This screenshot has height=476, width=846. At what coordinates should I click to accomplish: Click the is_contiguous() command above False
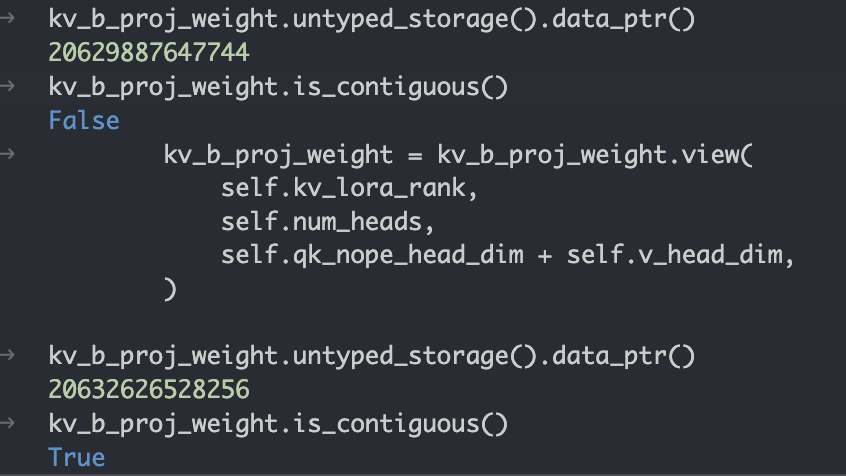[x=278, y=87]
